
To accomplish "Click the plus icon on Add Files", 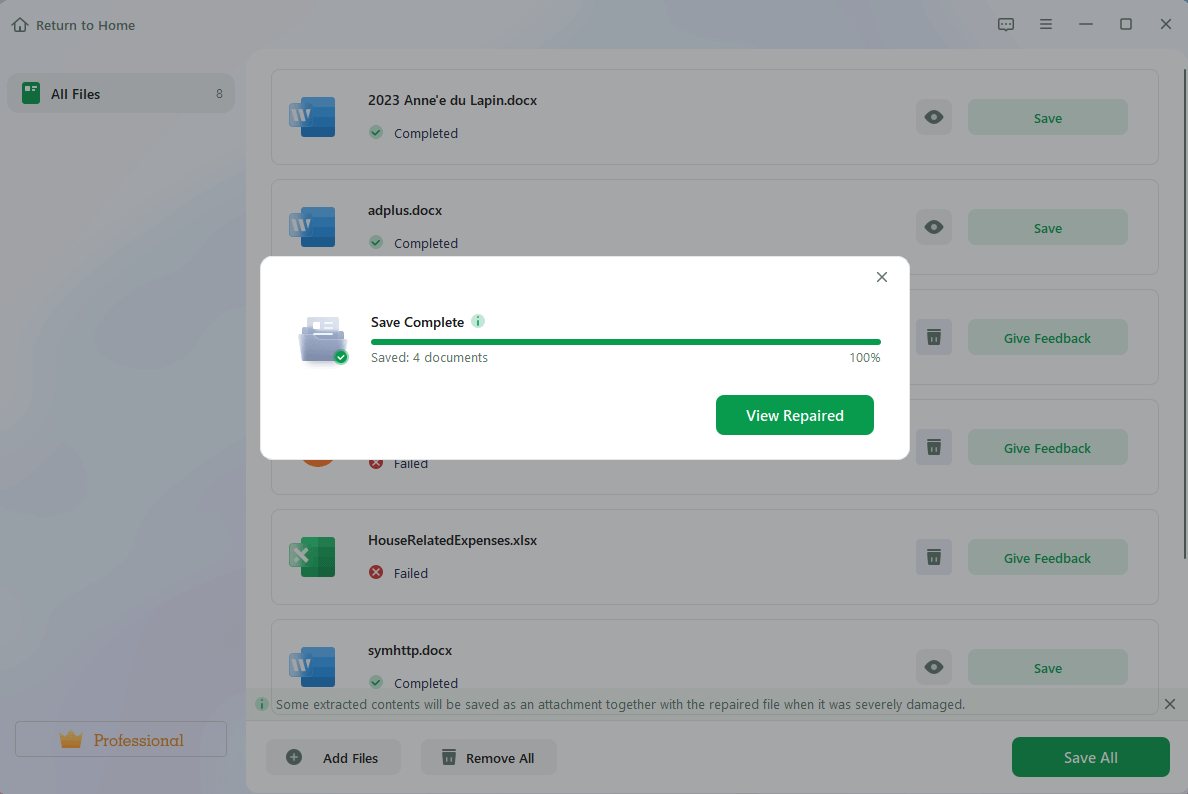I will (x=293, y=757).
